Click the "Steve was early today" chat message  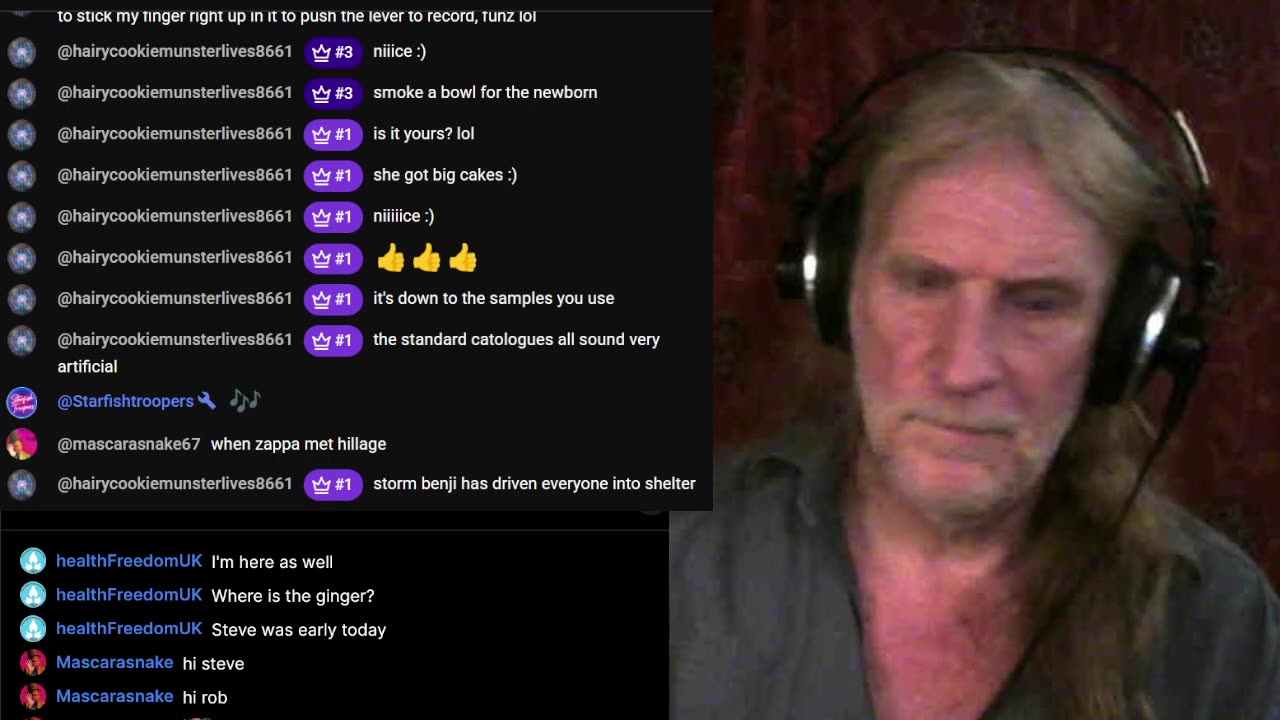[x=298, y=630]
